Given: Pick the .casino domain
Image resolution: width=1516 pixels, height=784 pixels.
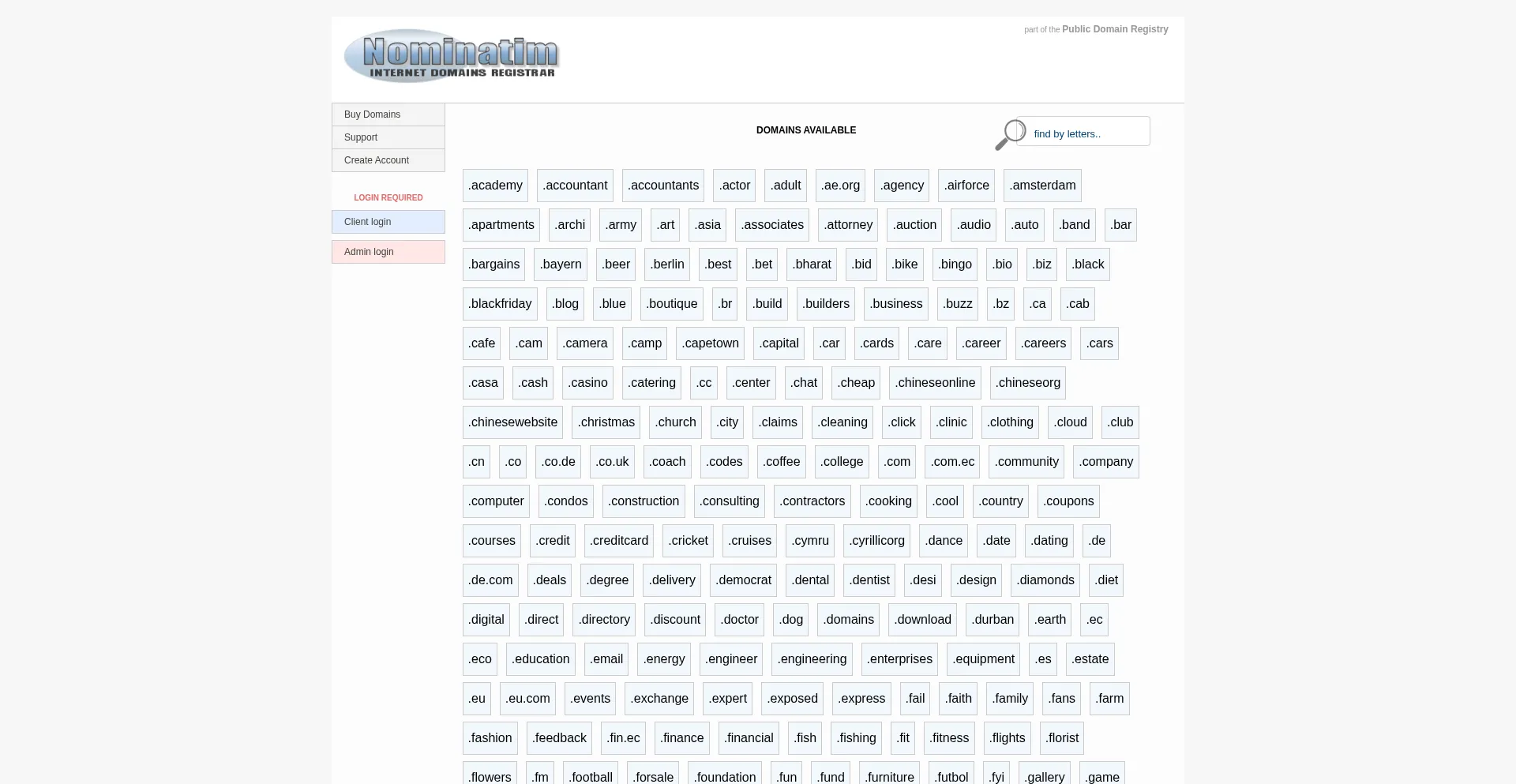Looking at the screenshot, I should pyautogui.click(x=588, y=383).
